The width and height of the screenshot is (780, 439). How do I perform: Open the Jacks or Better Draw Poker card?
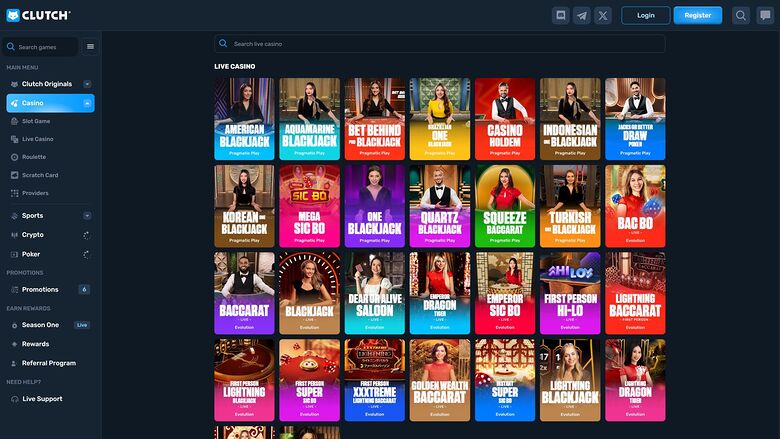635,119
